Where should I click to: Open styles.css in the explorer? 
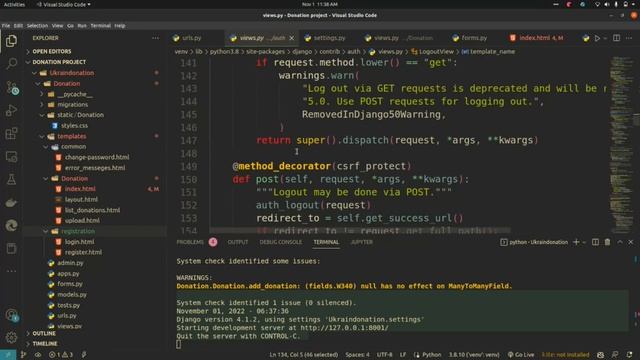coord(74,126)
